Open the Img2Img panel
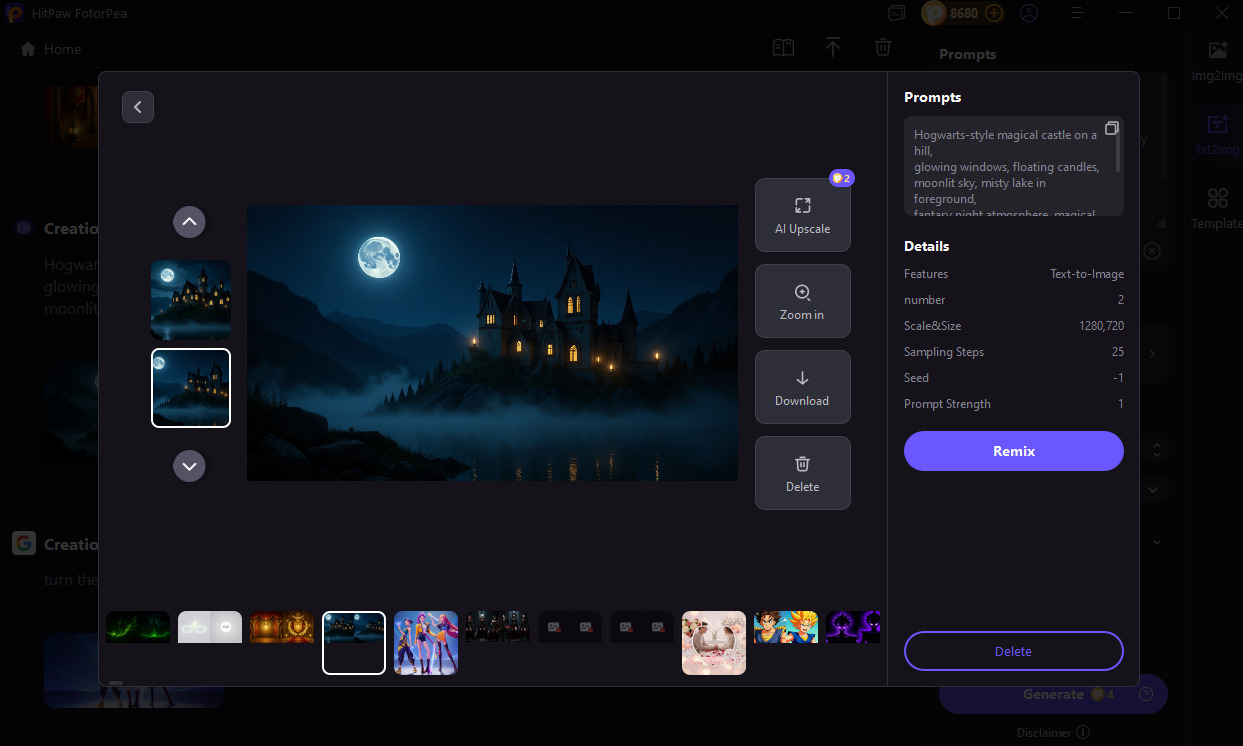 coord(1216,60)
